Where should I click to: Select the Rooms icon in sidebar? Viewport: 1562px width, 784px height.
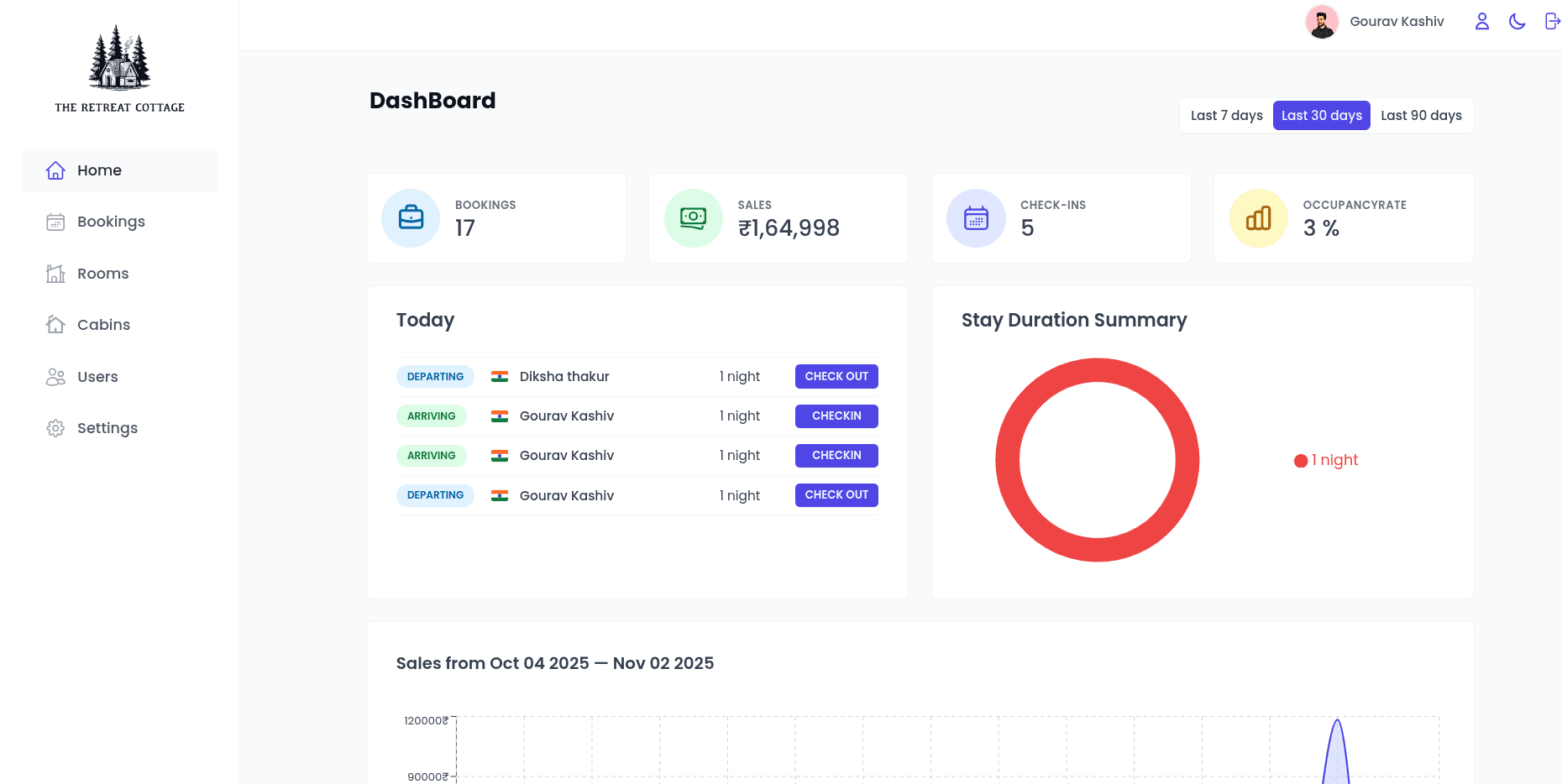point(55,273)
